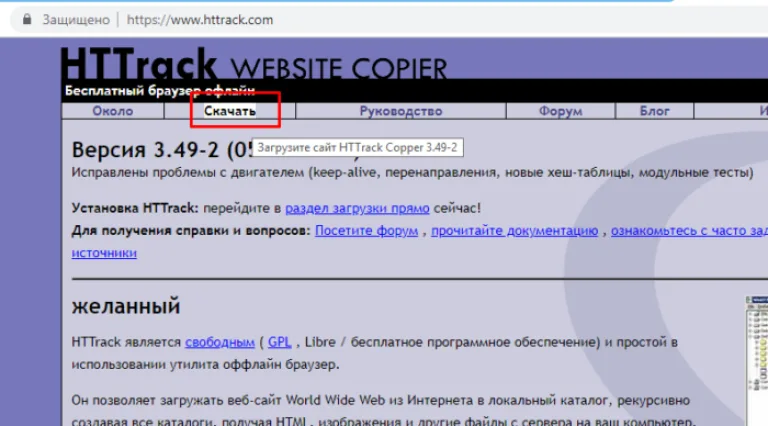Screen dimensions: 768x426
Task: Follow the GPL link
Action: 280,342
